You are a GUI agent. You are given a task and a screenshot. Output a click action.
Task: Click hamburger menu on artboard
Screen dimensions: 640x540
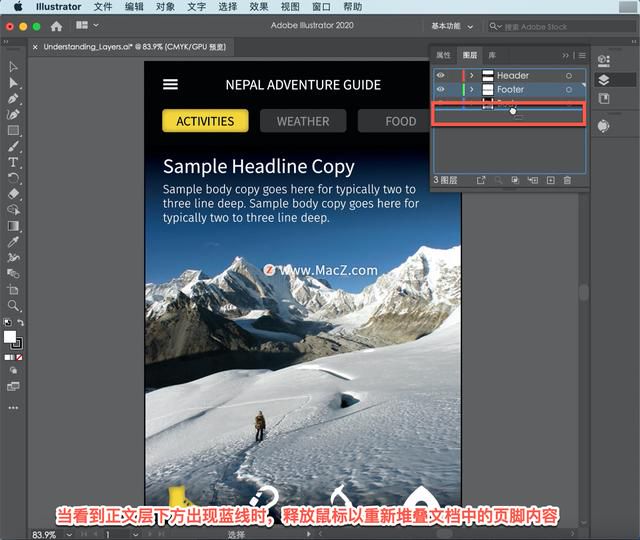(170, 84)
